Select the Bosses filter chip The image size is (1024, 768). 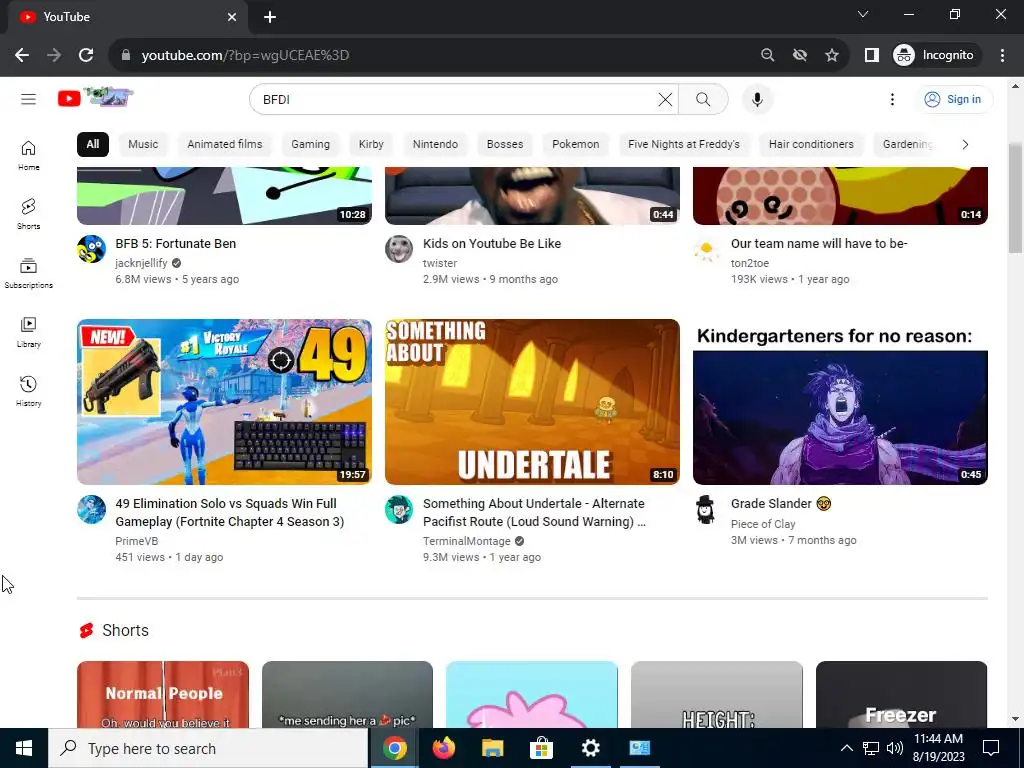coord(505,144)
